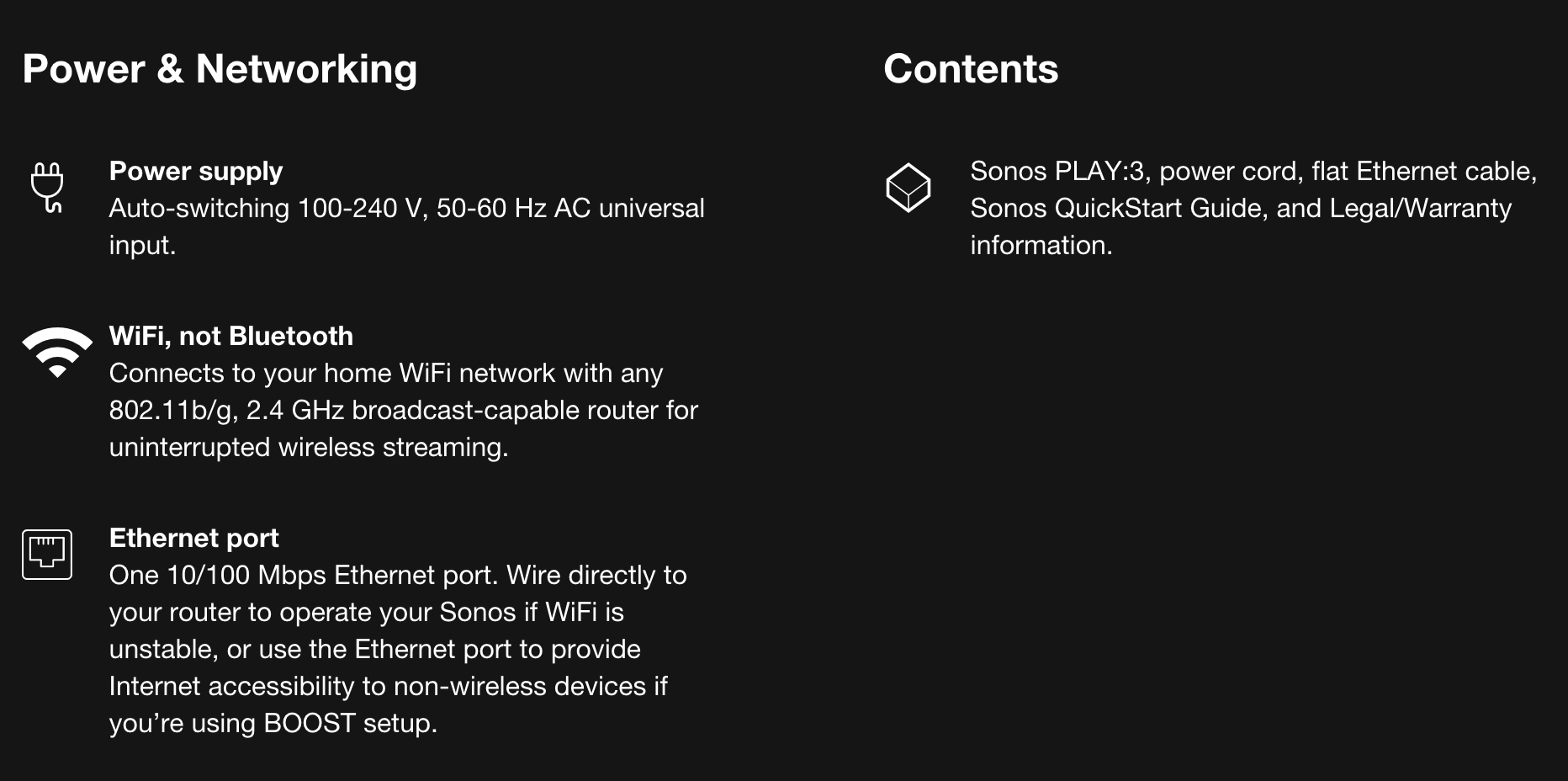Click the 'Sonos PLAY:3' text
Viewport: 1568px width, 781px height.
pos(1057,172)
